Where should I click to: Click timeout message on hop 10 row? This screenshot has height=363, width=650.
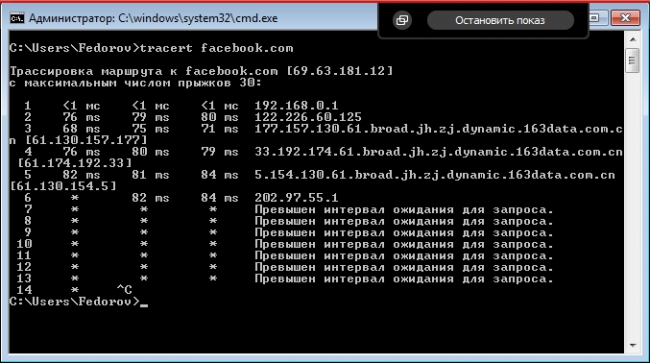tap(404, 244)
